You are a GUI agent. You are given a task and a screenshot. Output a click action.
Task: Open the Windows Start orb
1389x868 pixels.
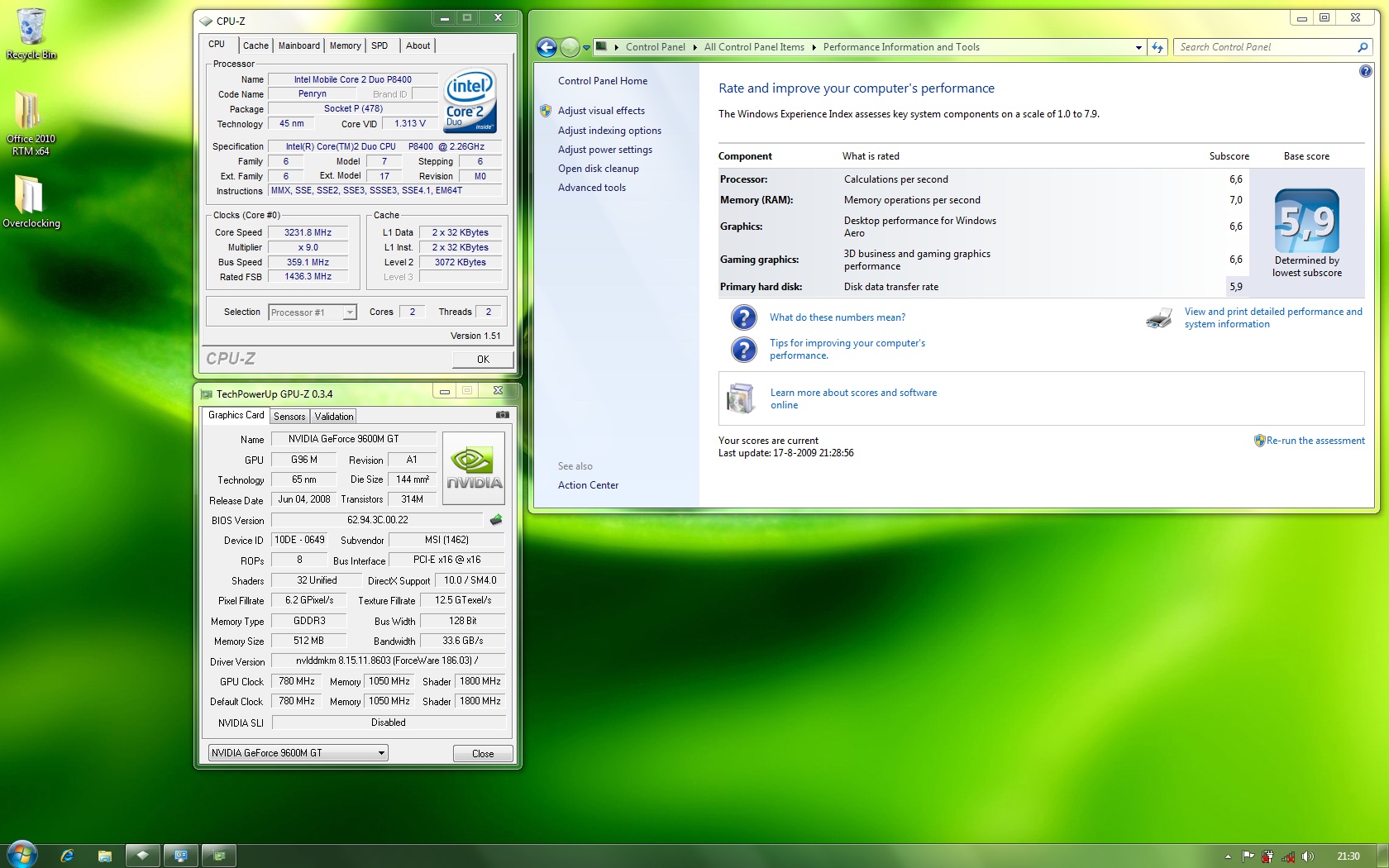22,855
